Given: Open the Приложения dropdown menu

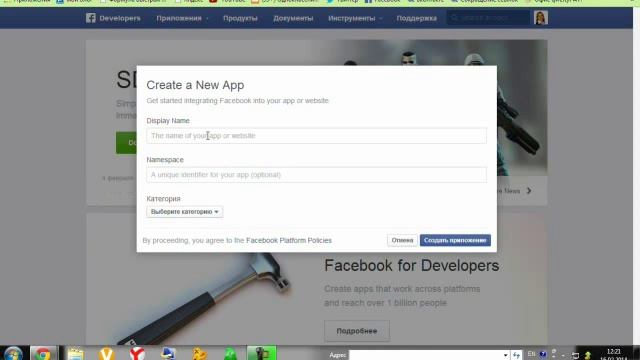Looking at the screenshot, I should [x=182, y=18].
